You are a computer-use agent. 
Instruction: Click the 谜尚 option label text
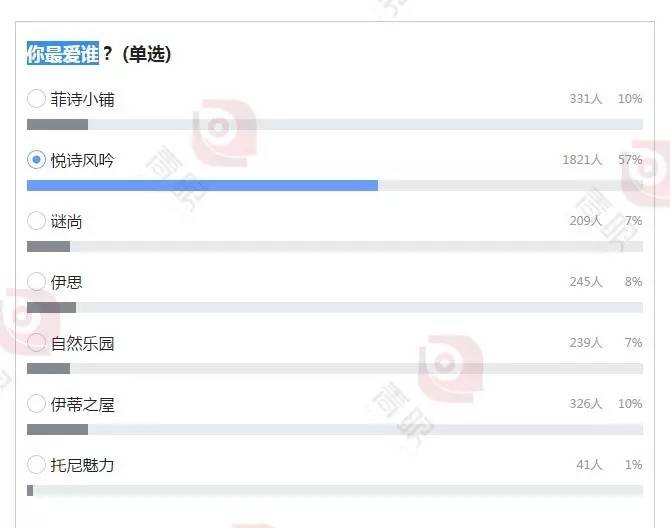66,222
